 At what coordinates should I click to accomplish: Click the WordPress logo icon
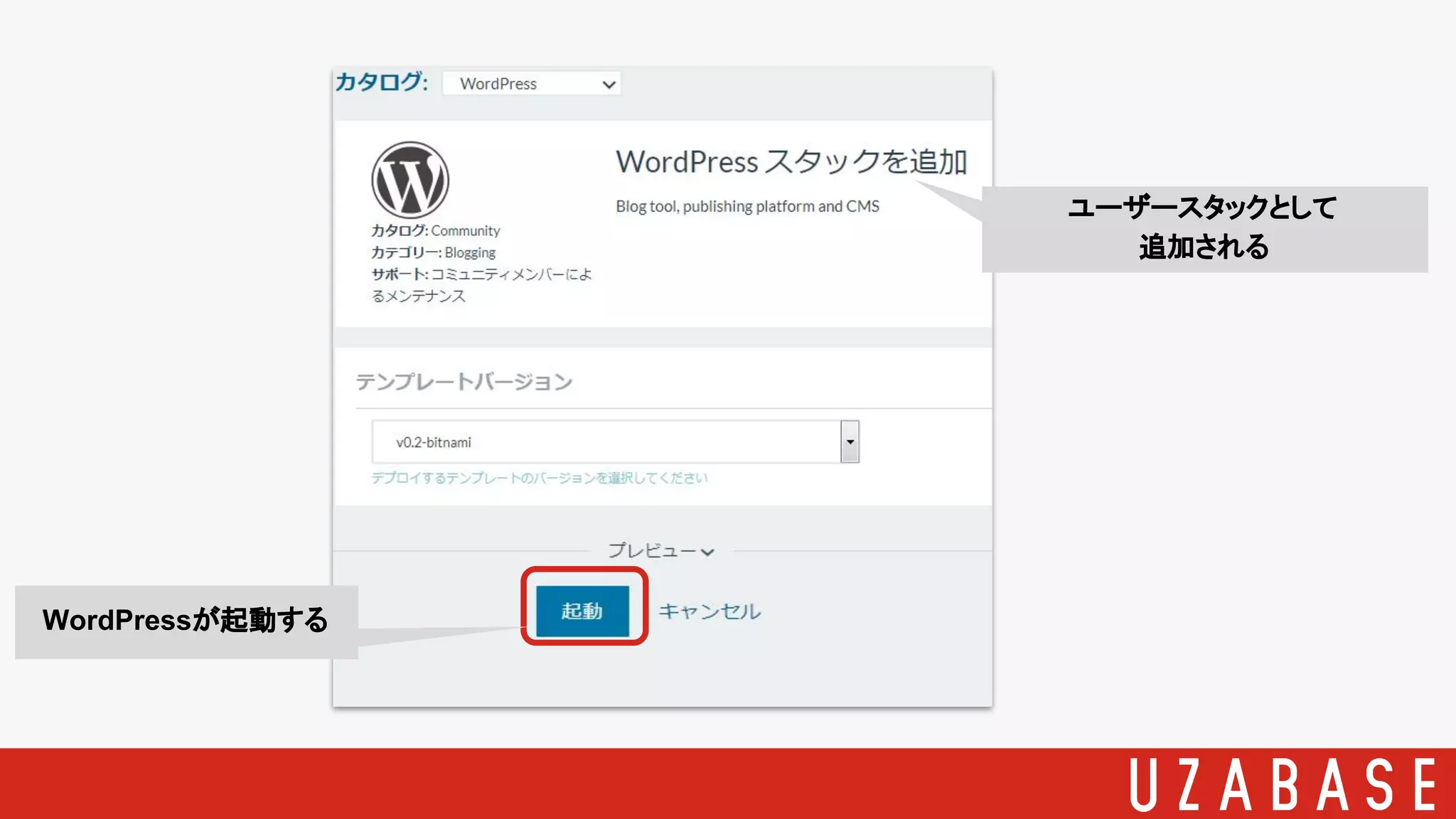point(410,180)
